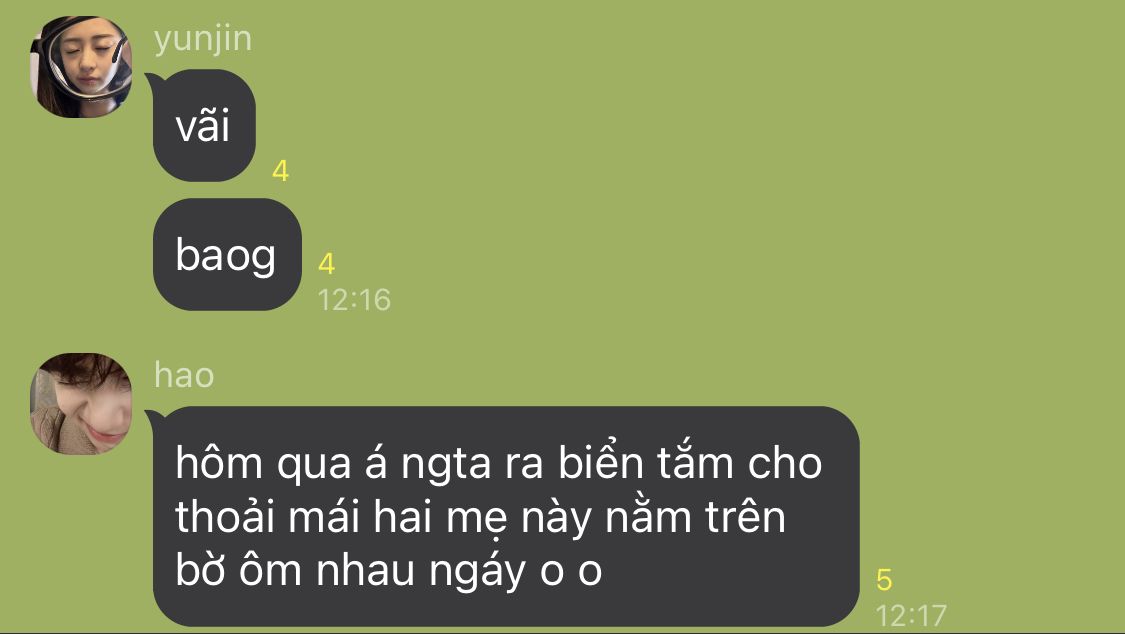Screen dimensions: 1125x634
Task: Select the 'baog' message bubble
Action: pos(227,255)
